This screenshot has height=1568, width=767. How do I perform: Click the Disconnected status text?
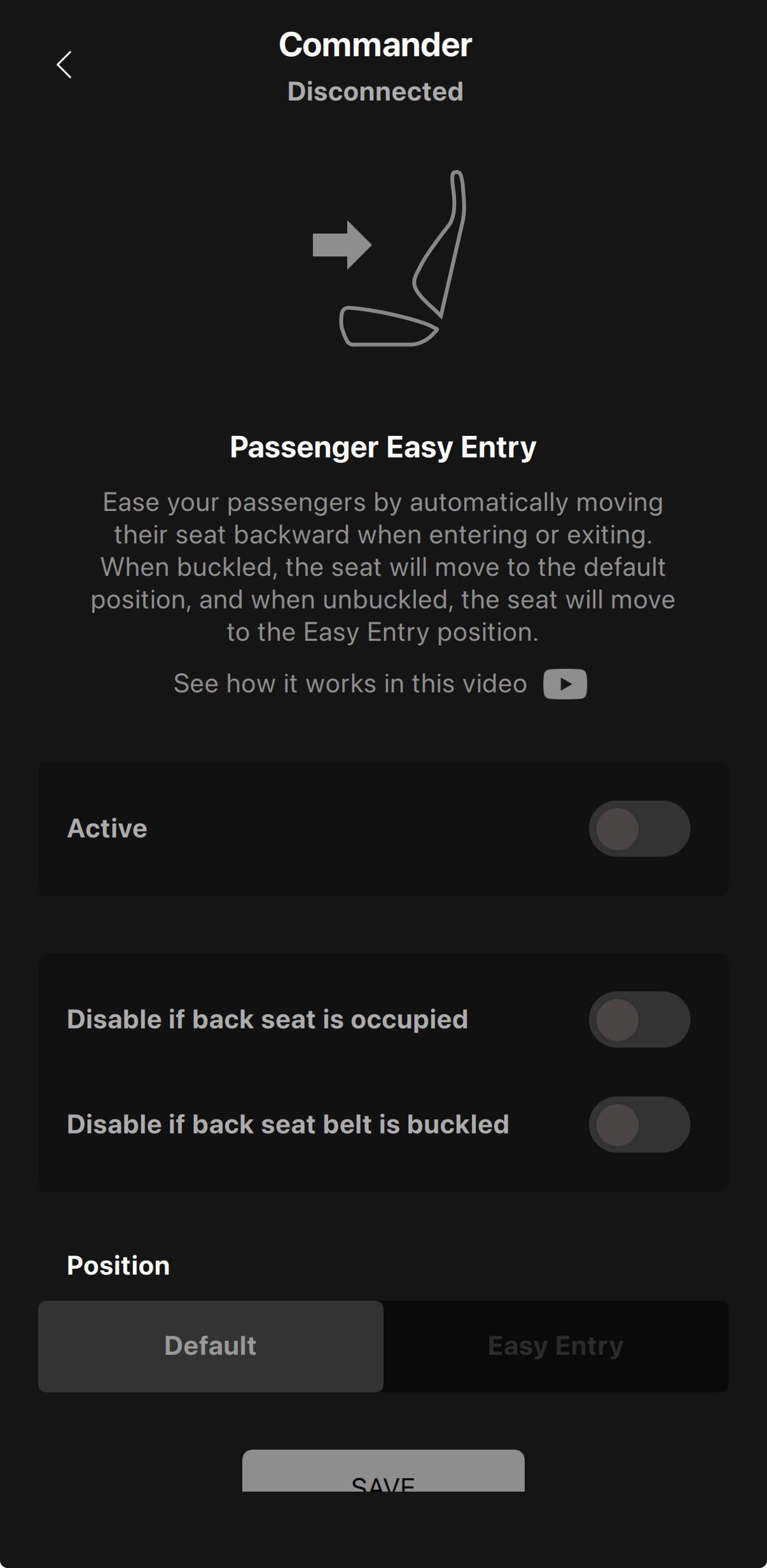375,92
